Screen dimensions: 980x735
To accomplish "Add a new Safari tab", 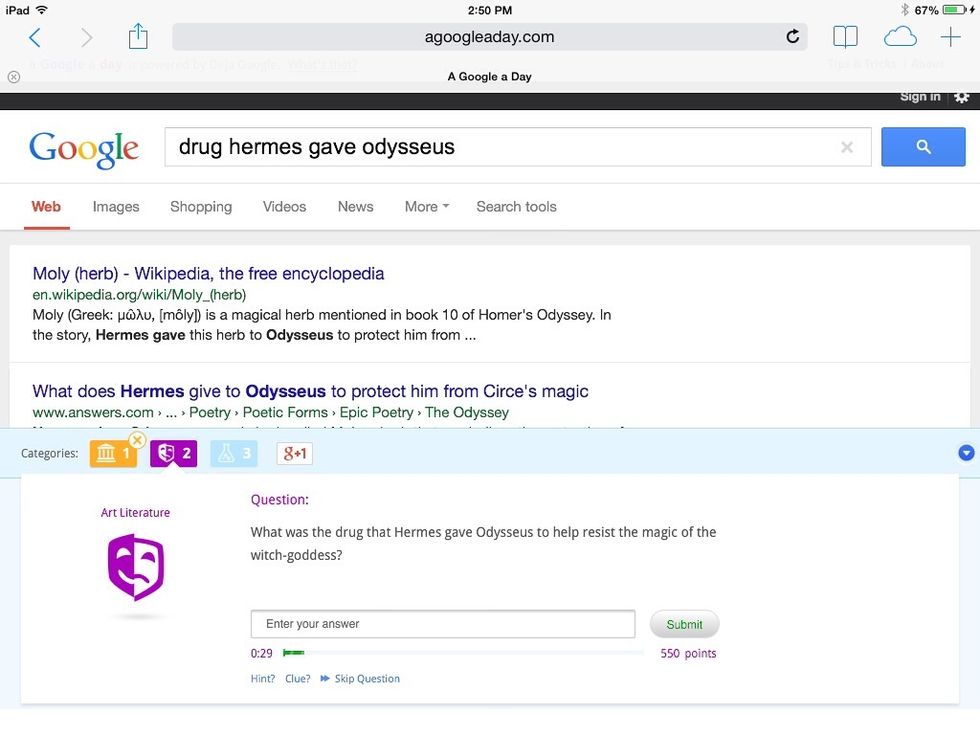I will pyautogui.click(x=951, y=37).
